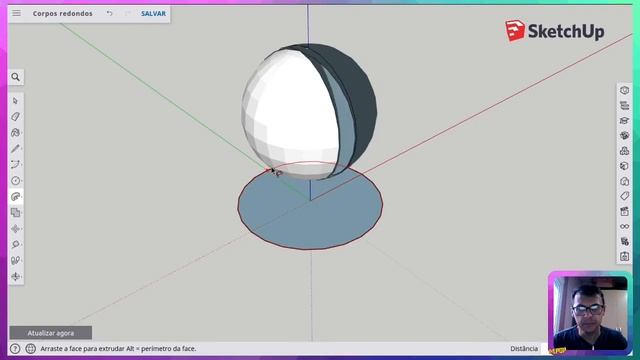The width and height of the screenshot is (640, 360).
Task: Select the overlapping squares Scale tool
Action: 16,212
